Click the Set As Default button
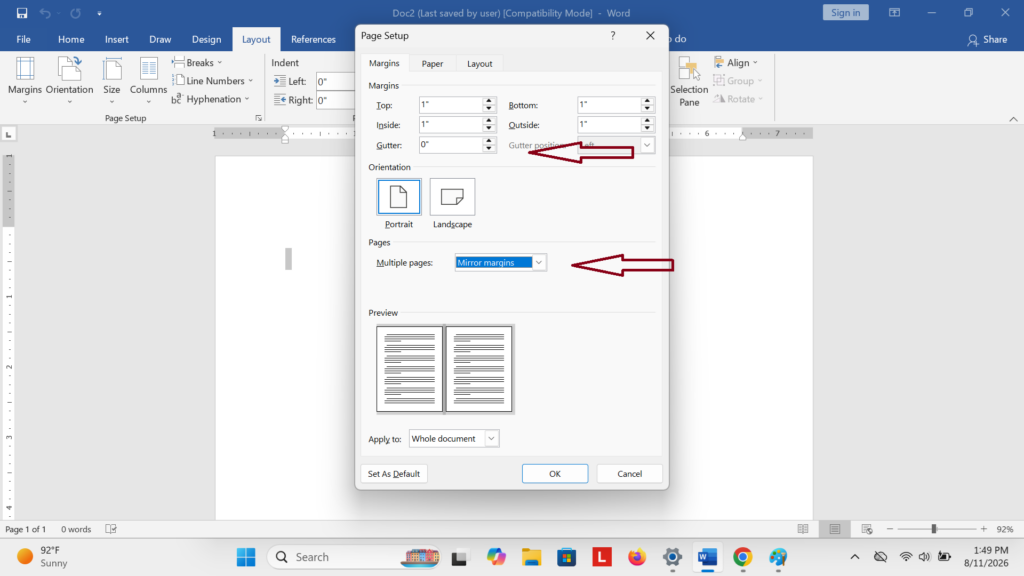The height and width of the screenshot is (576, 1024). coord(394,473)
